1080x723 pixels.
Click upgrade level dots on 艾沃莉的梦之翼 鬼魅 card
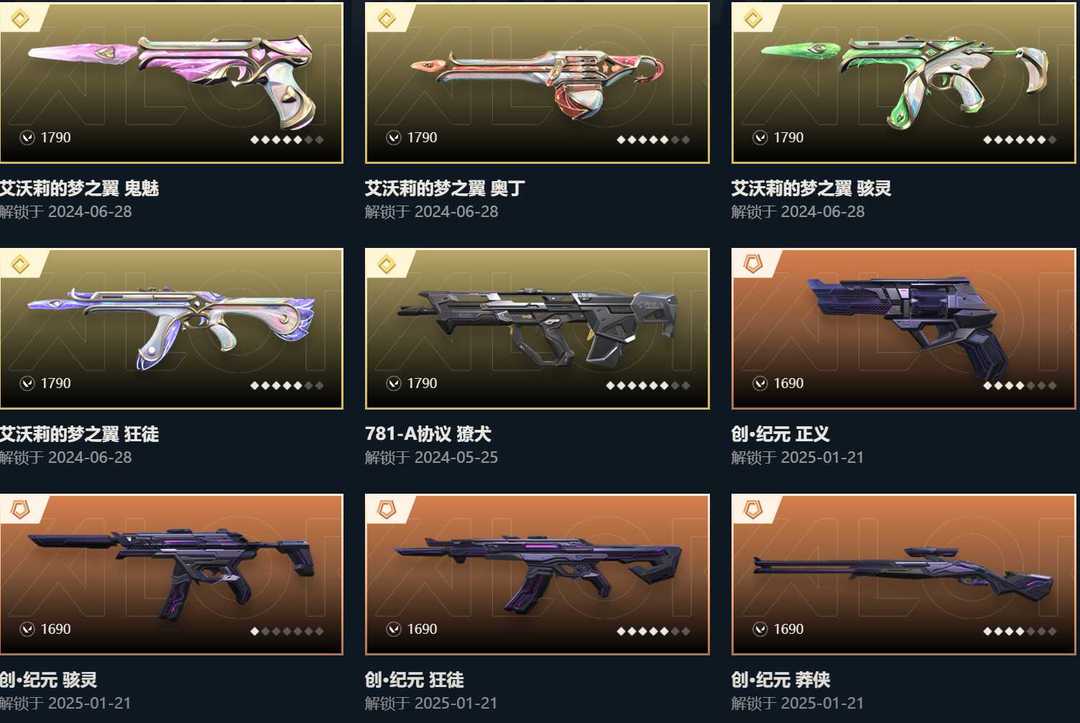coord(287,140)
